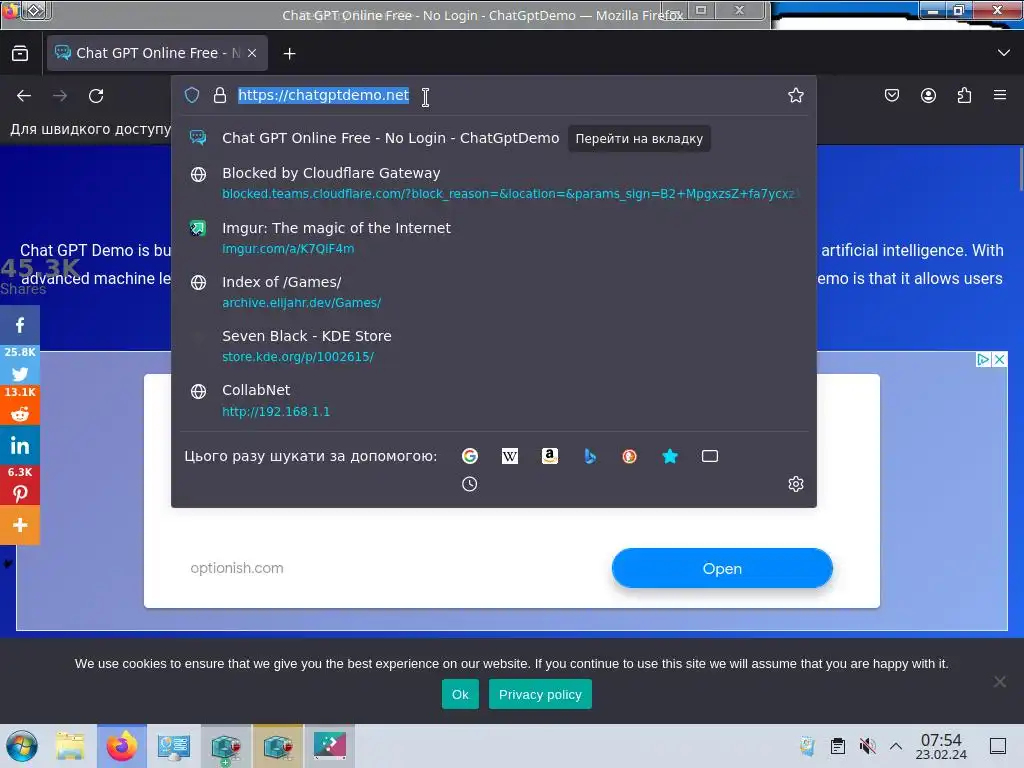Screen dimensions: 1024x768
Task: Expand more share options plus button
Action: point(20,525)
